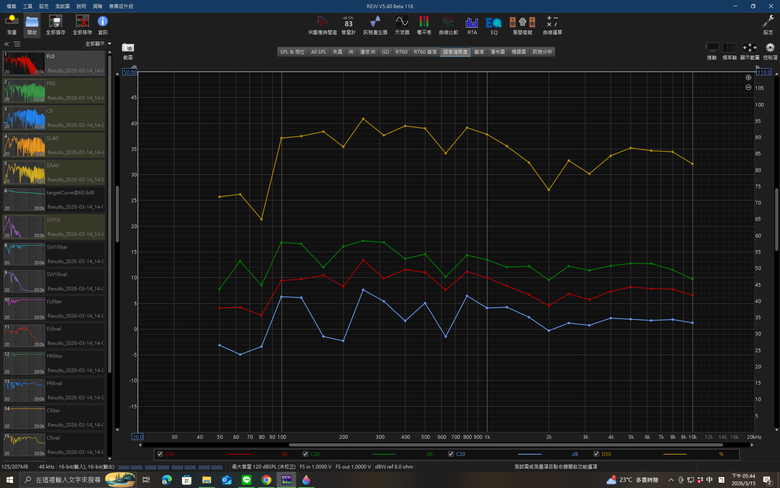Open the File menu in menu bar
The width and height of the screenshot is (780, 488).
pos(11,6)
